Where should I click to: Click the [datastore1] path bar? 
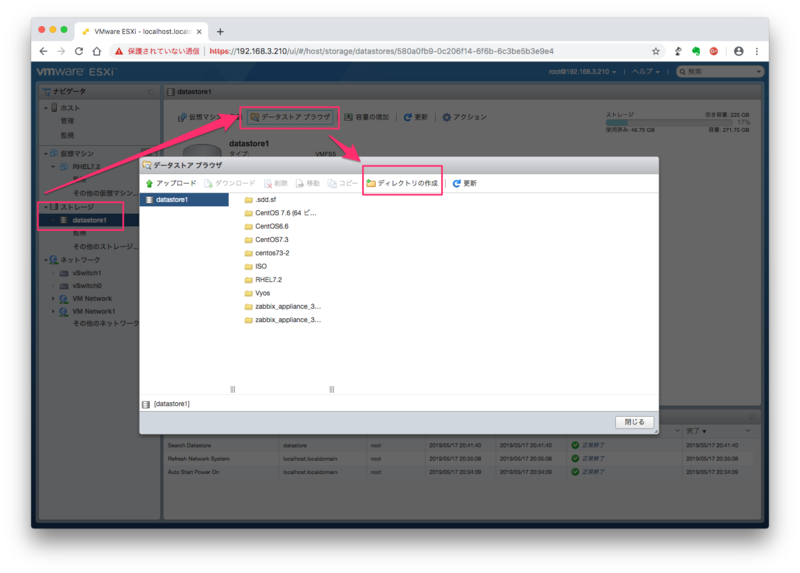click(x=399, y=404)
